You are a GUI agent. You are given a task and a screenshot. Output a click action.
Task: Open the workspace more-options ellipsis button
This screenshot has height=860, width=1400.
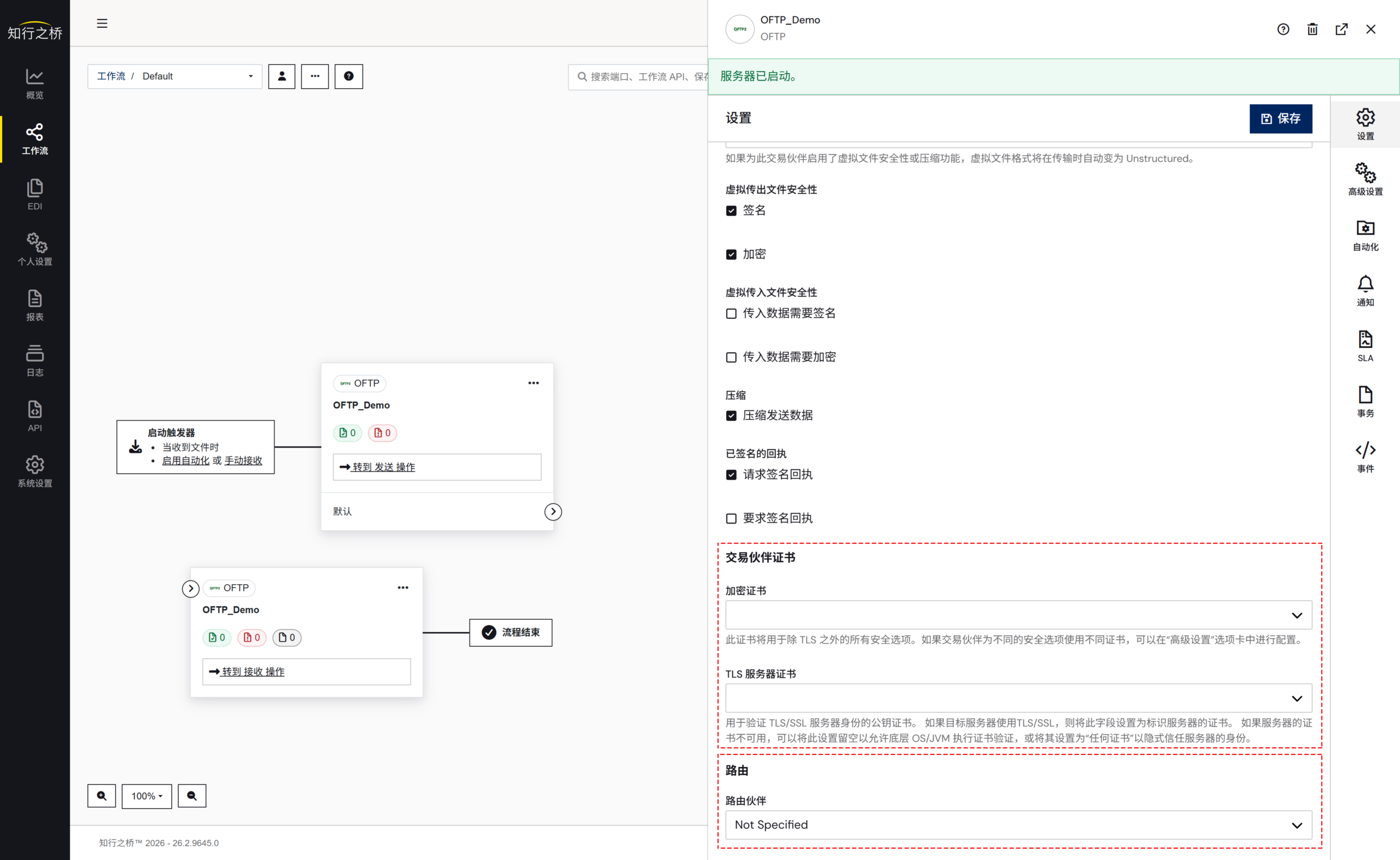coord(315,76)
